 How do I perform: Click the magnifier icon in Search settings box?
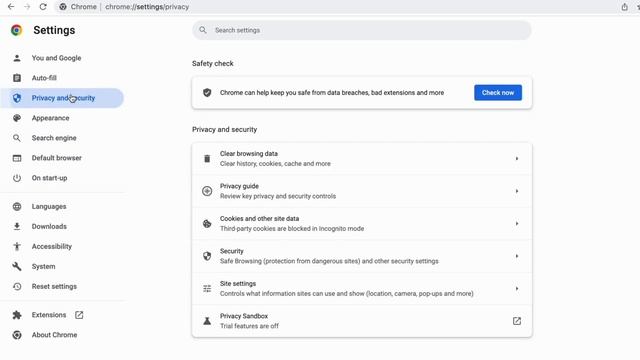click(203, 30)
